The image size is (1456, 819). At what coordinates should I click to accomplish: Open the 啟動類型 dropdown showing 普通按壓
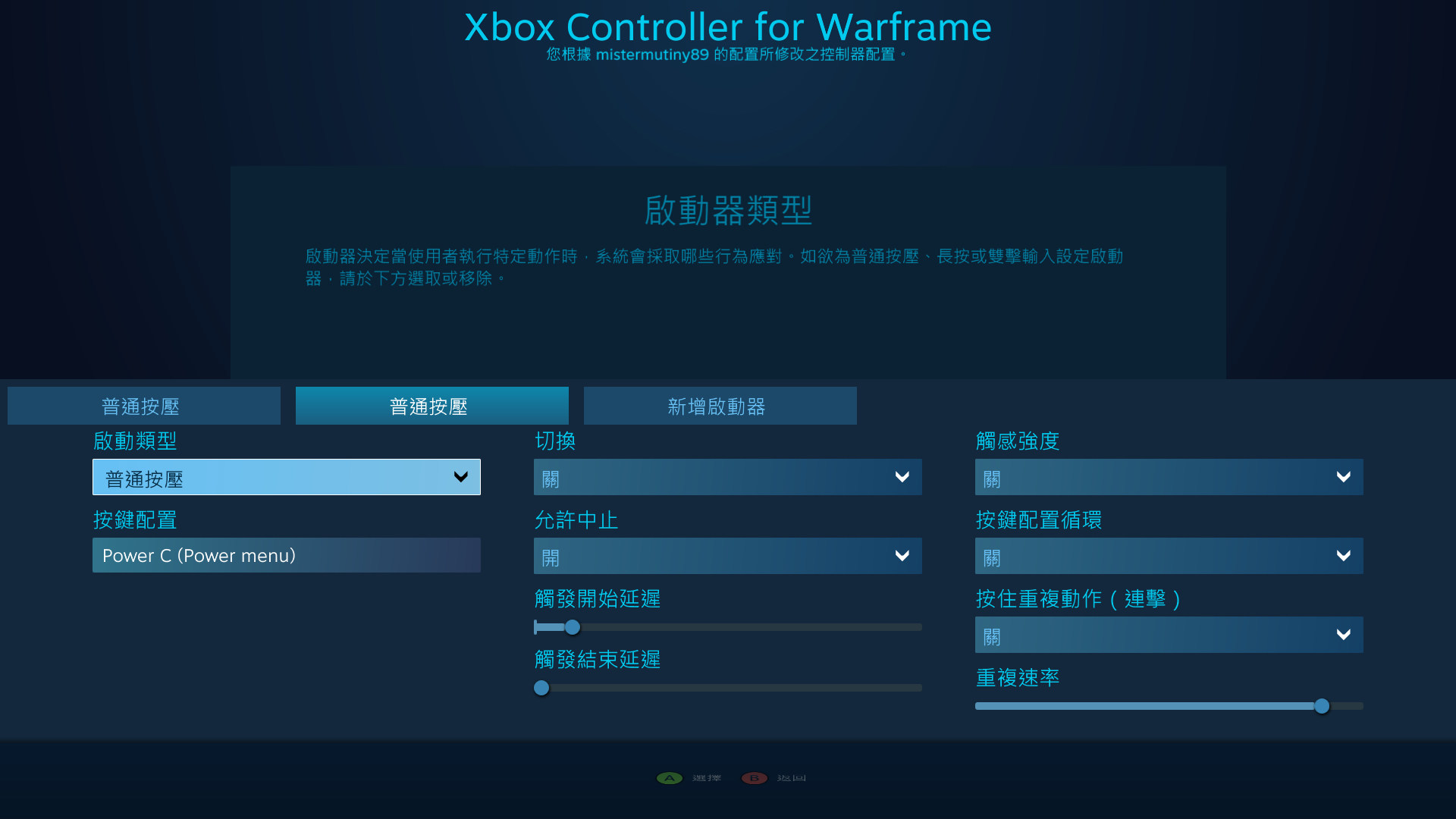click(287, 477)
